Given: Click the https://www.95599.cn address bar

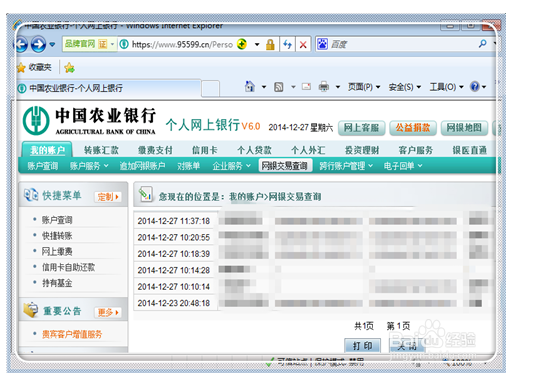Looking at the screenshot, I should click(x=182, y=44).
